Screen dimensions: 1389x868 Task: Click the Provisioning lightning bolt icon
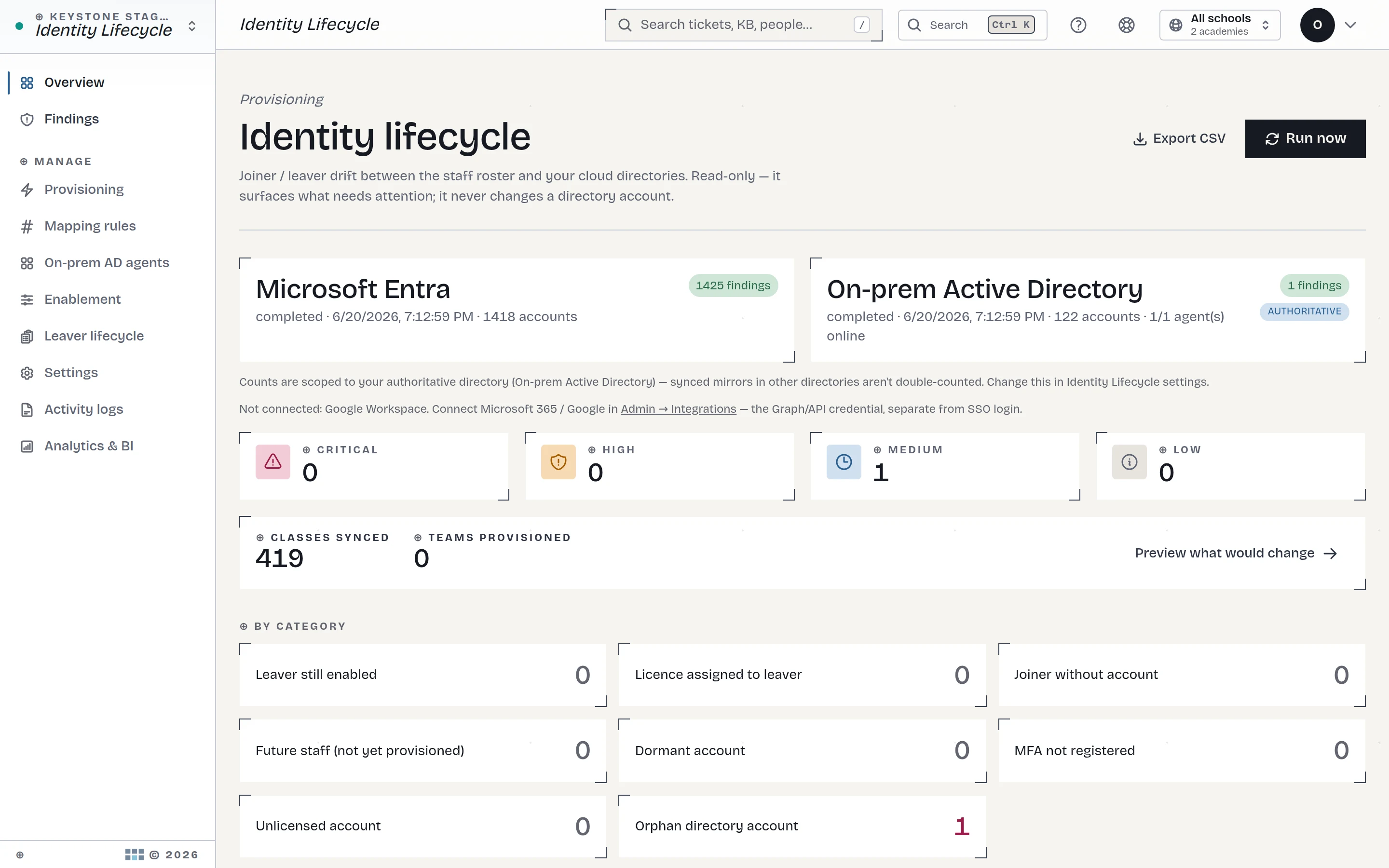tap(27, 190)
